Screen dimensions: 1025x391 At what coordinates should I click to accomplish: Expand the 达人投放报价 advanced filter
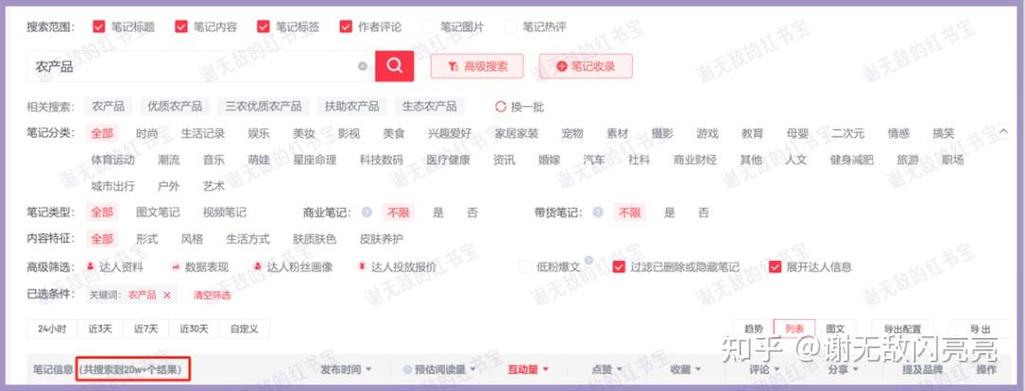point(397,267)
